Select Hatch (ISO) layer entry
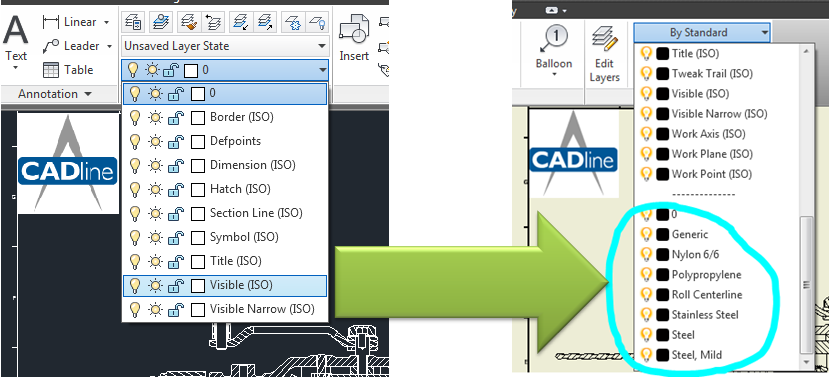The width and height of the screenshot is (830, 377). tap(225, 189)
